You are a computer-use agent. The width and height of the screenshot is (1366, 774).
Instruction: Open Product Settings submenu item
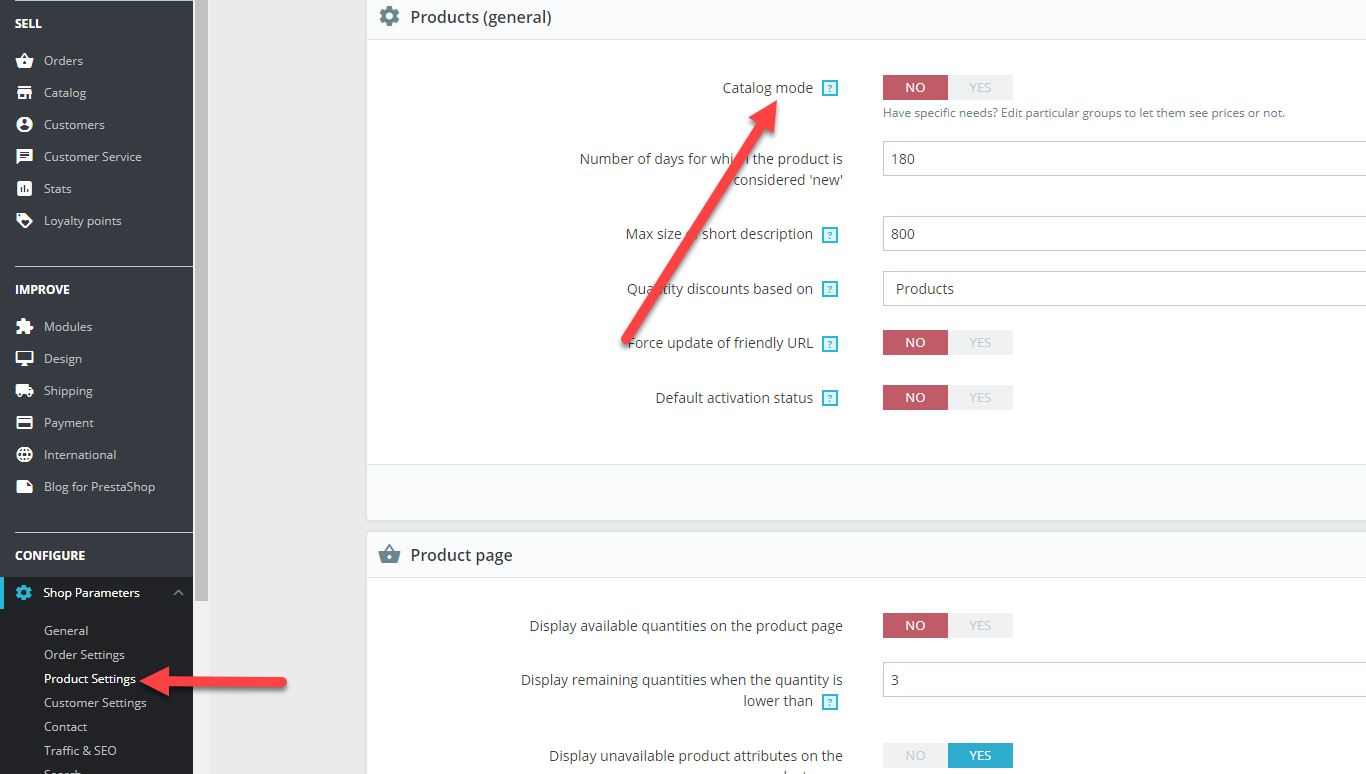[90, 679]
